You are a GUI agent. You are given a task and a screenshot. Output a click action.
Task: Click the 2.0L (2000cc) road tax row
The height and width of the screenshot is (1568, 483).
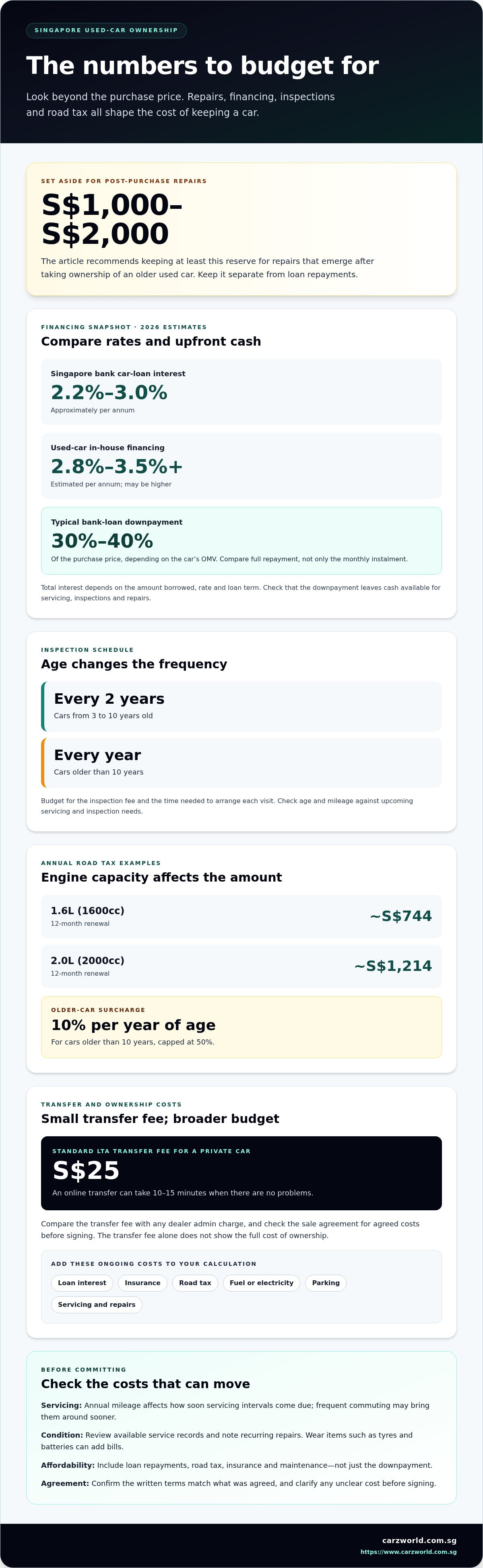(x=241, y=966)
